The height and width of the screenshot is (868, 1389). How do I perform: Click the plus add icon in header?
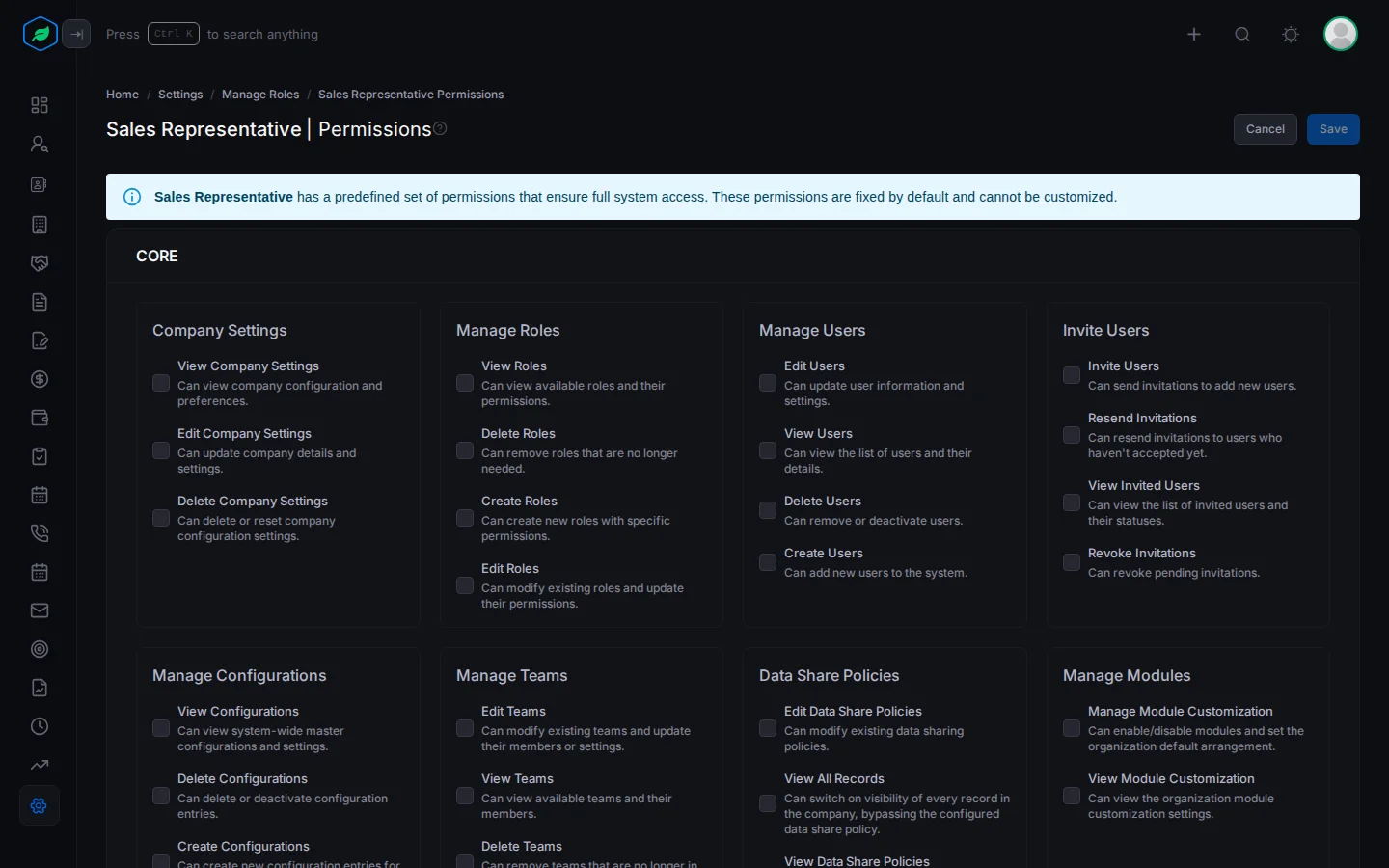1194,34
